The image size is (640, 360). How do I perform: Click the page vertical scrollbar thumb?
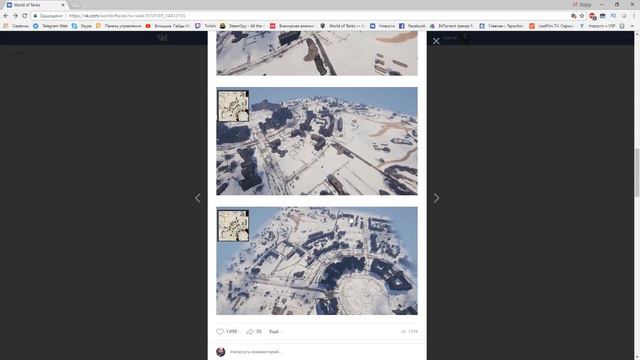[637, 173]
